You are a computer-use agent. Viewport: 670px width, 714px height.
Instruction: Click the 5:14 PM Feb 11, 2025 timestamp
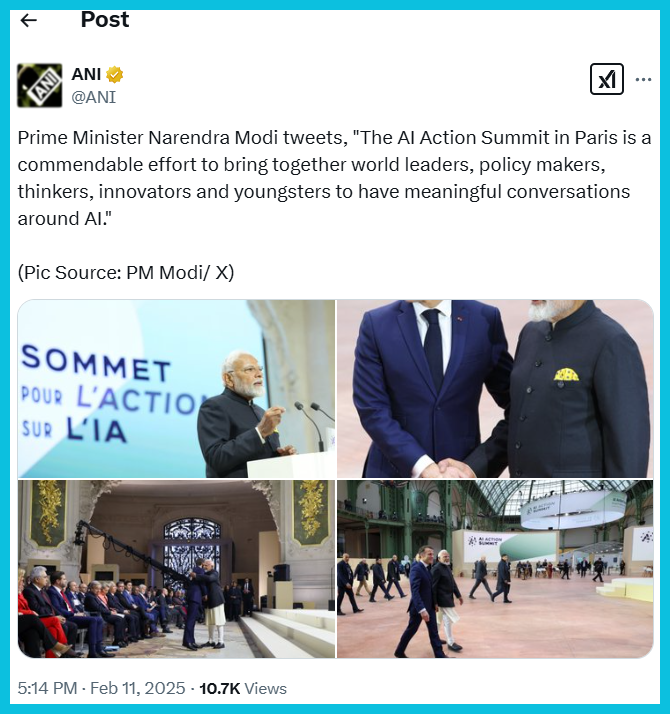click(x=101, y=688)
